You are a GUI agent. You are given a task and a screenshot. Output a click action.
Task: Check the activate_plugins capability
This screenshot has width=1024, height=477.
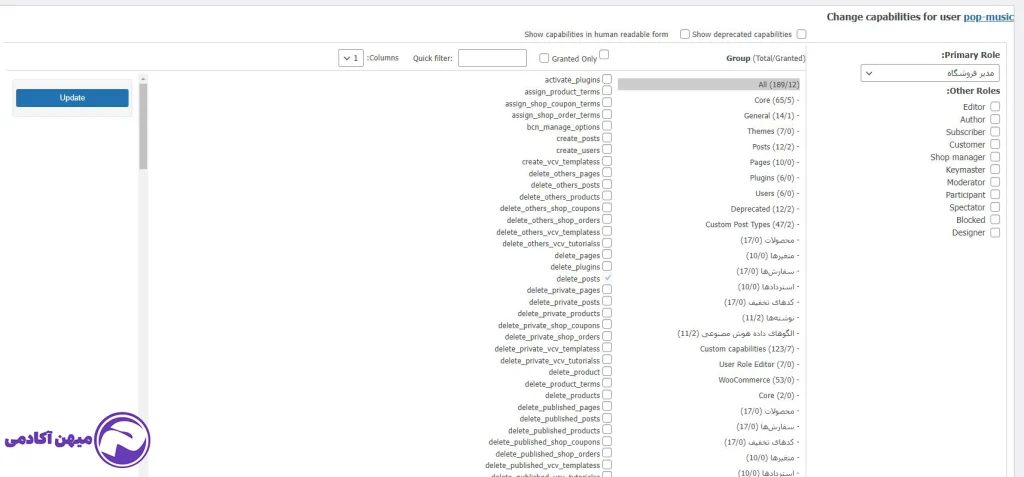pyautogui.click(x=607, y=79)
